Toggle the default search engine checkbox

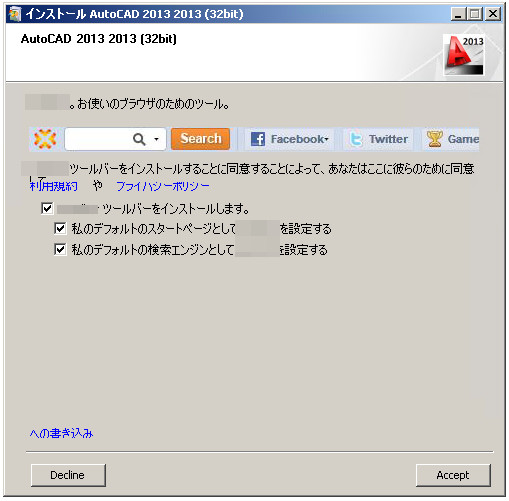click(60, 249)
